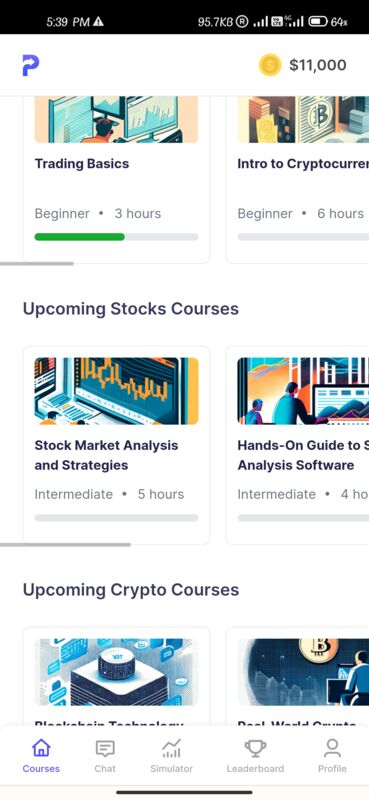Screen dimensions: 369x800
Task: Tap the gold coin balance icon
Action: pyautogui.click(x=270, y=65)
